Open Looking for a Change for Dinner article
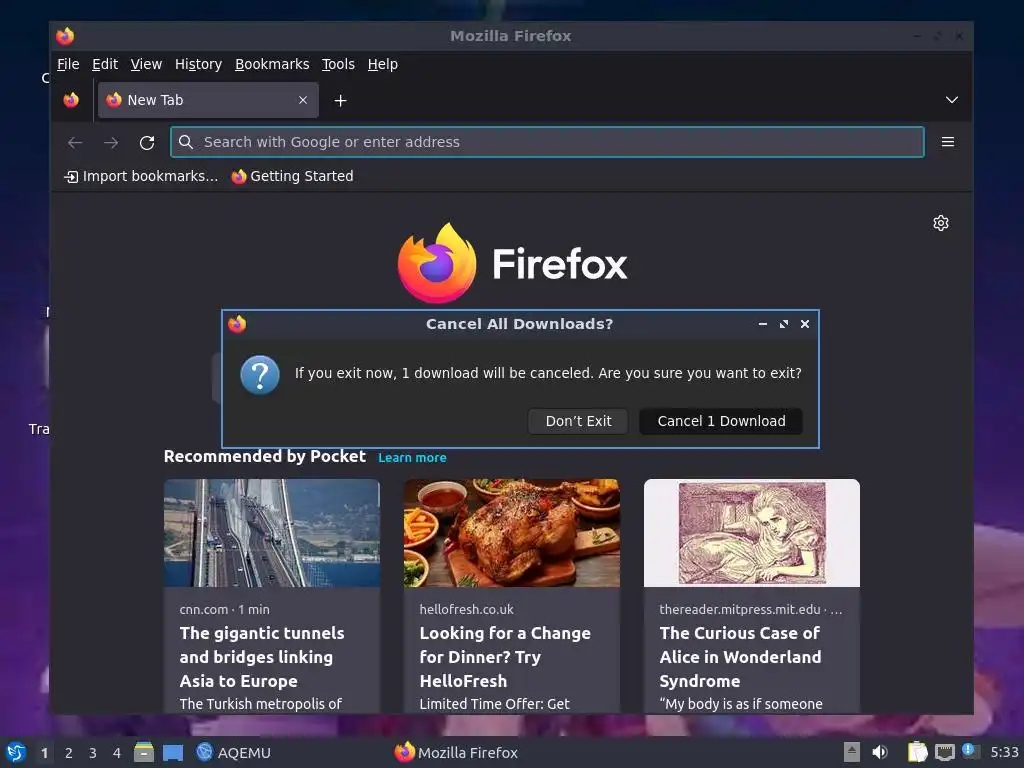1024x768 pixels. pos(505,657)
